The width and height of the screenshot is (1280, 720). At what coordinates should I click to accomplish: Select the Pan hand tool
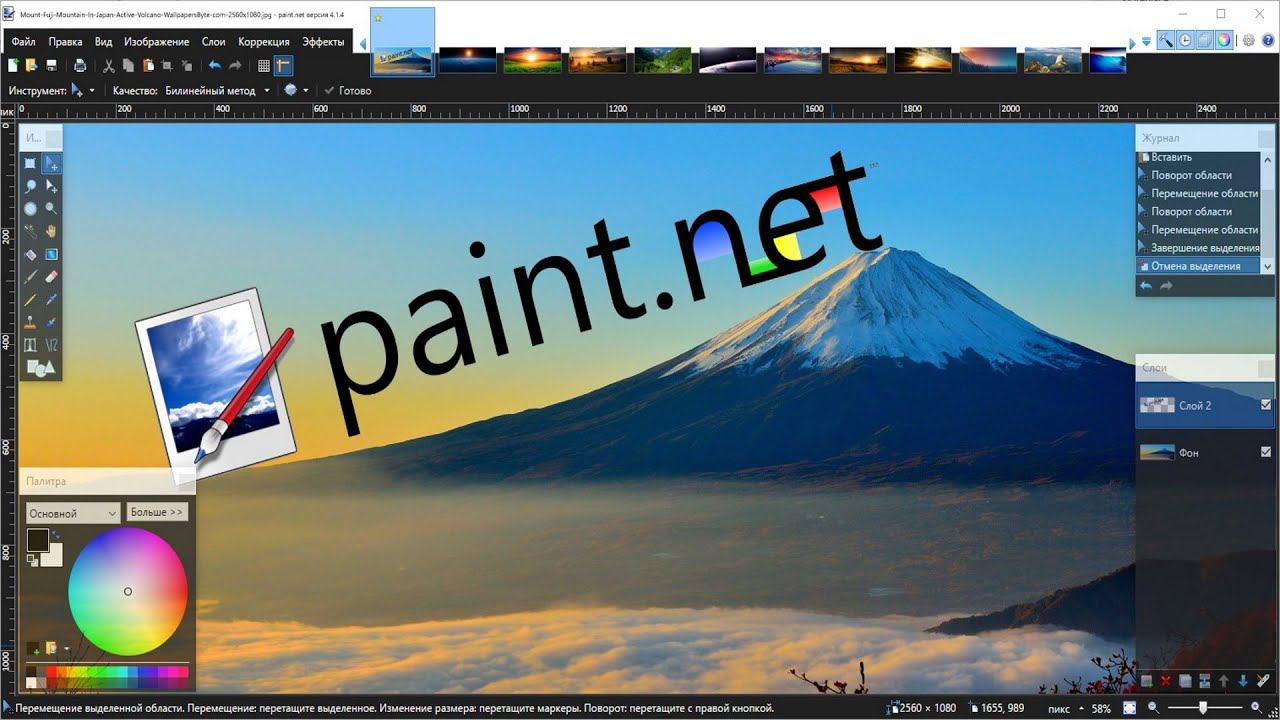(51, 232)
